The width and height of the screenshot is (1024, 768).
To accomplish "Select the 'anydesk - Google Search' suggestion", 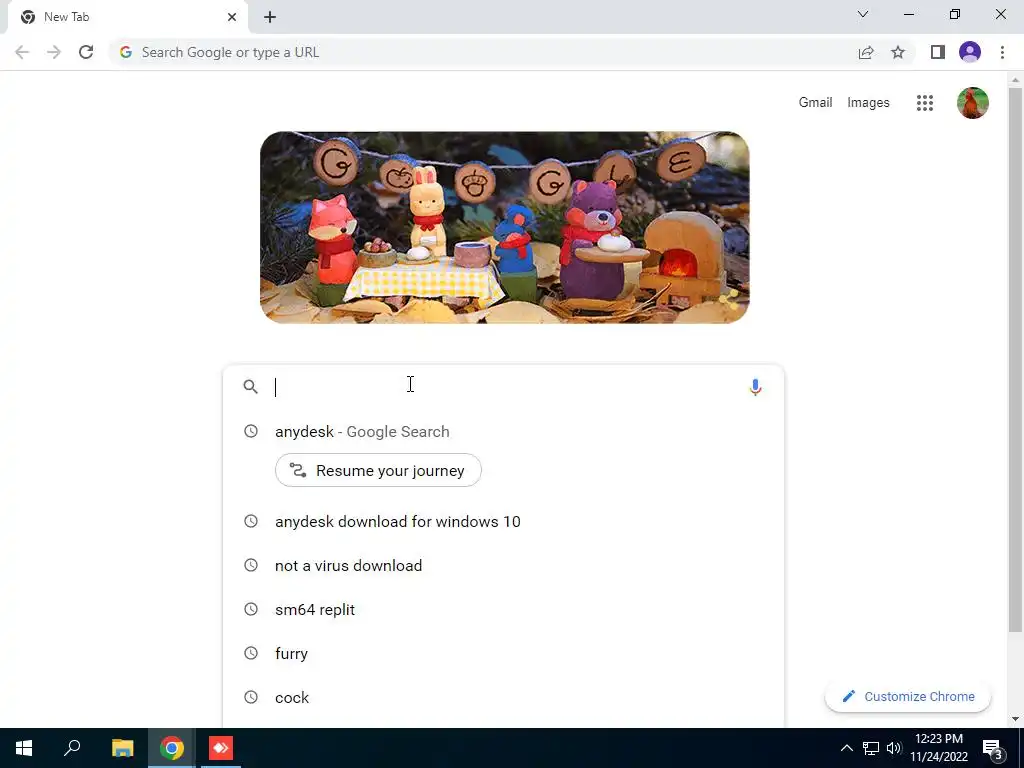I will pos(503,432).
